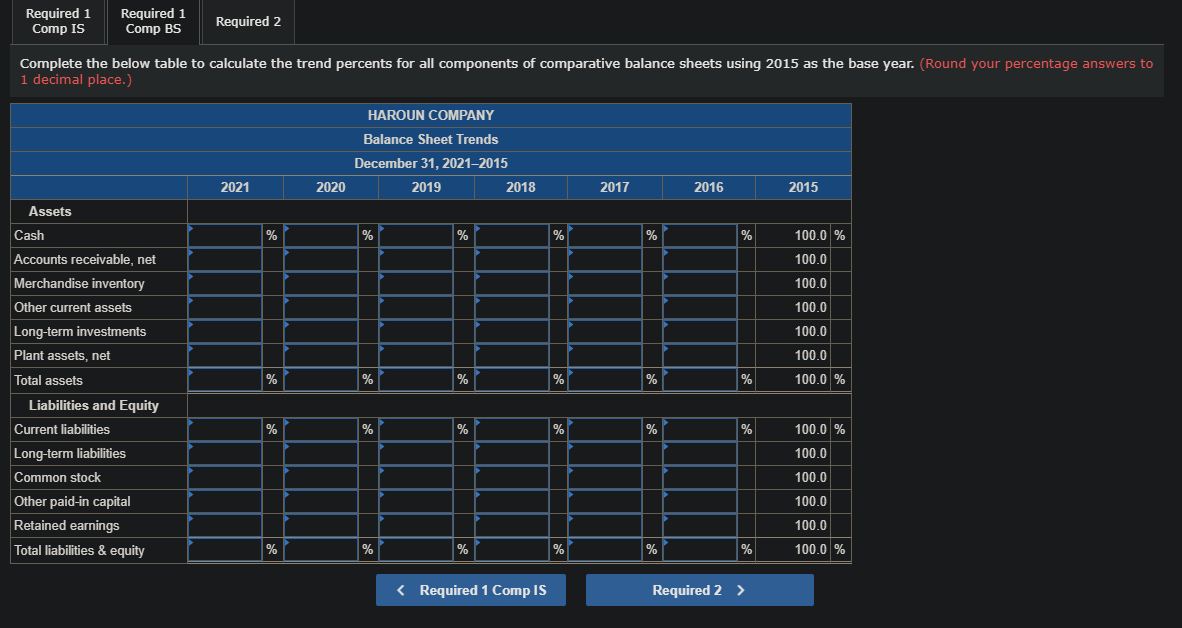The width and height of the screenshot is (1182, 628).
Task: Switch to the Required 1 Comp IS tab
Action: tap(57, 21)
